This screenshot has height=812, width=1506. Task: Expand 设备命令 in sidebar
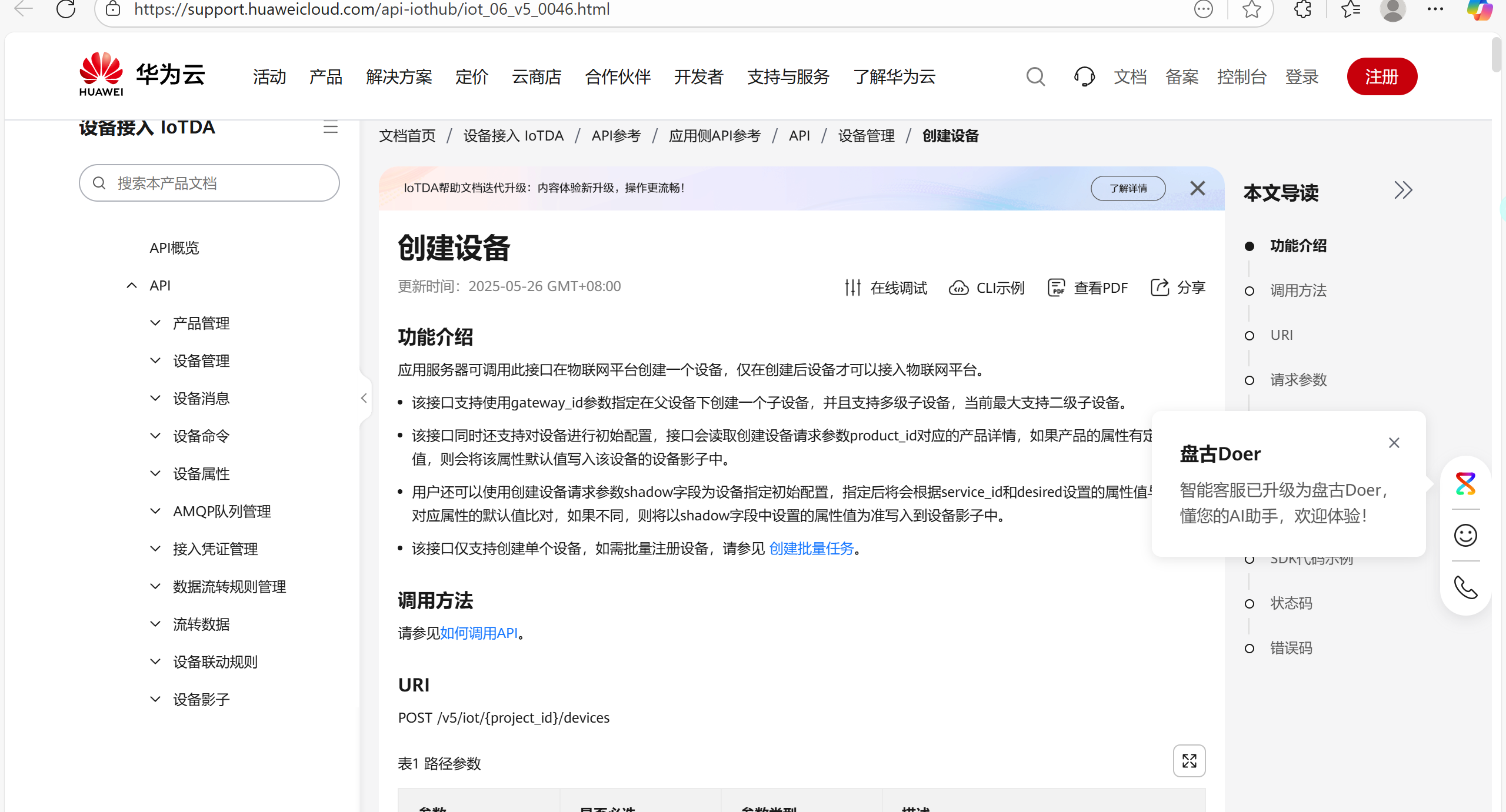pos(155,436)
